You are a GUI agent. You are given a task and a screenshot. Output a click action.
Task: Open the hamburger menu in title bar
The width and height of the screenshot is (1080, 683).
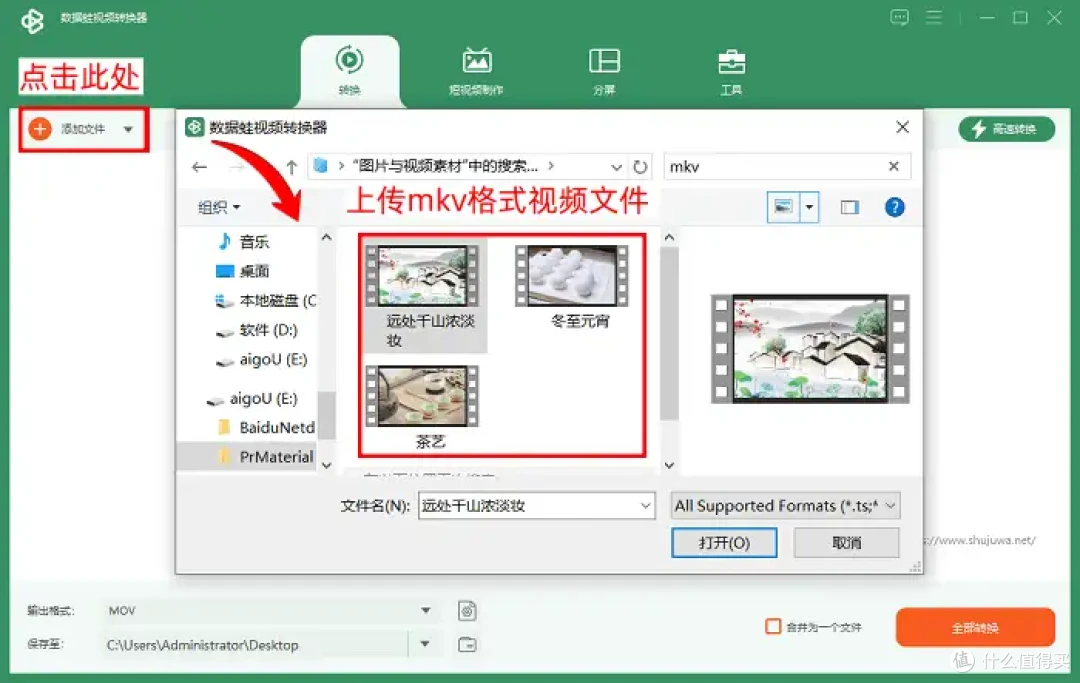[934, 17]
